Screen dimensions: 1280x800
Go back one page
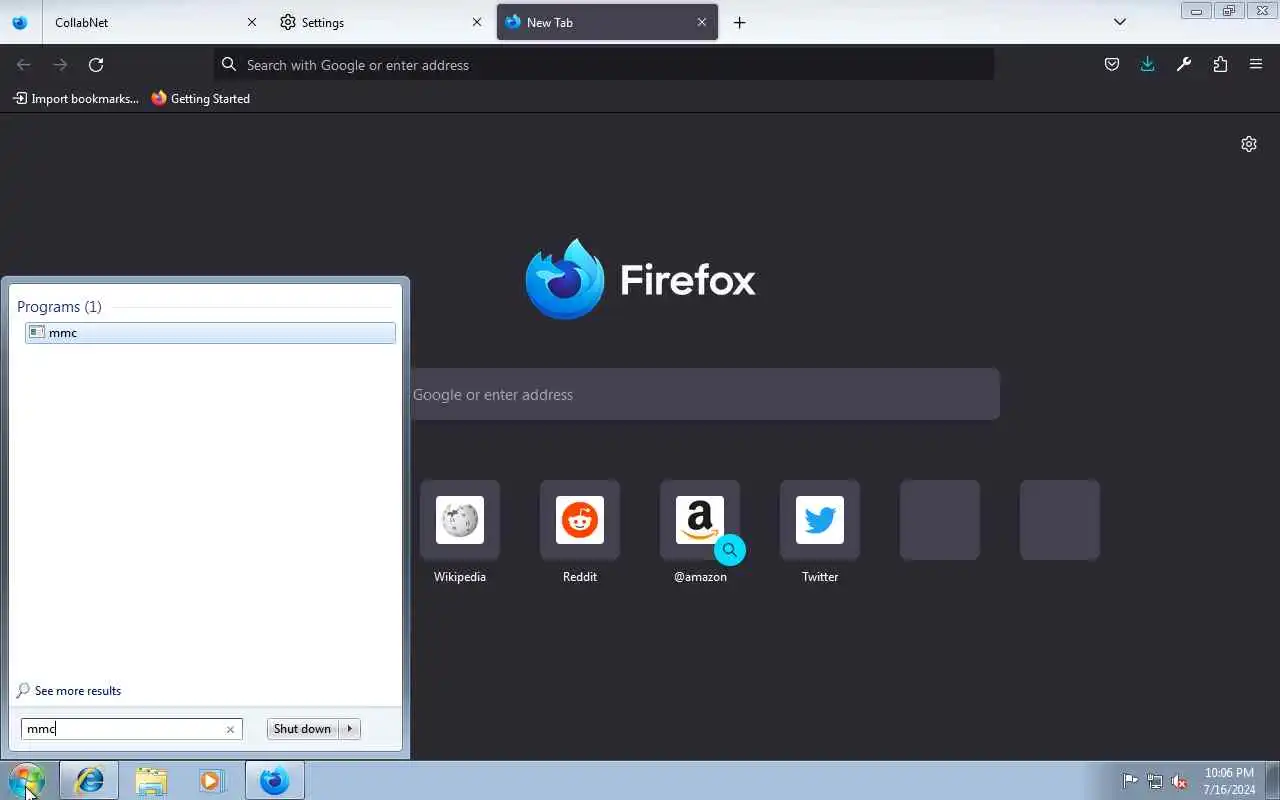tap(24, 65)
